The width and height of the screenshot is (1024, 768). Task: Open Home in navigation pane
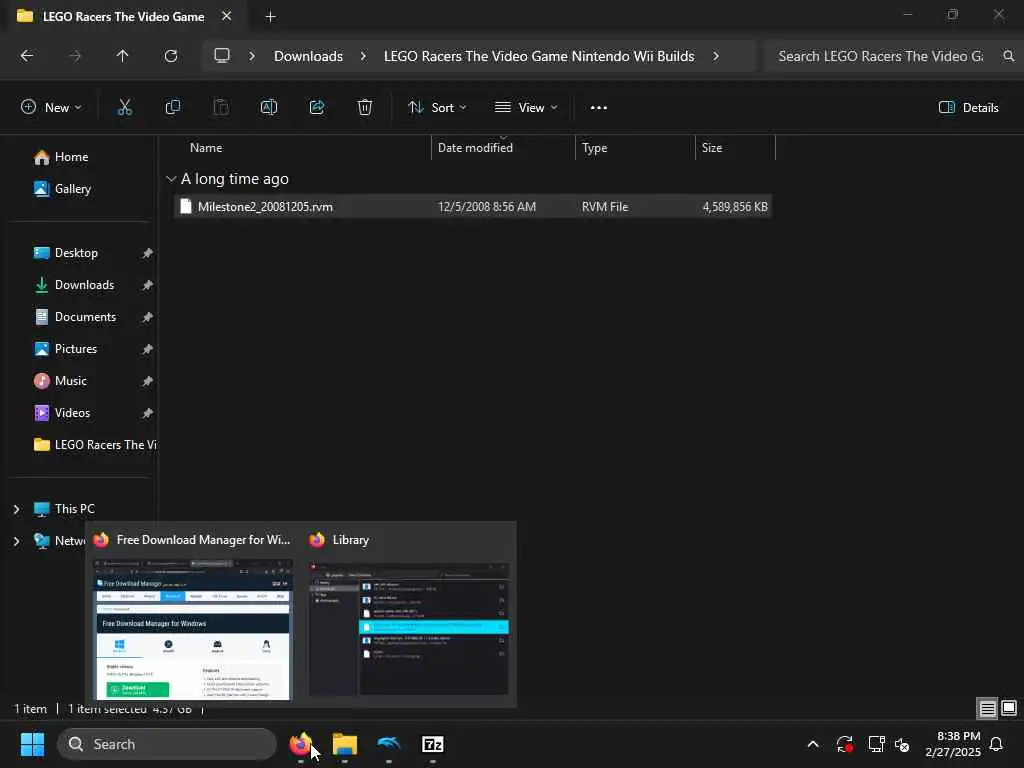(x=71, y=157)
